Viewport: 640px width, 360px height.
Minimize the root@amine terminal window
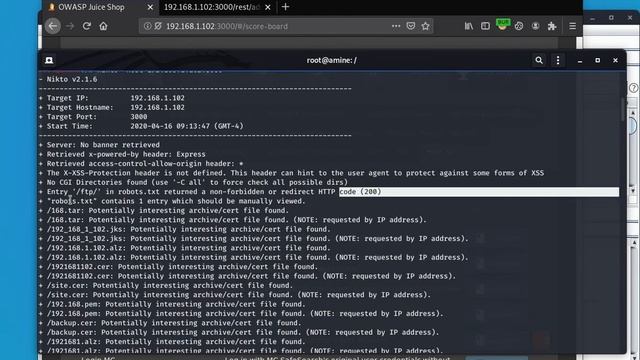(580, 60)
